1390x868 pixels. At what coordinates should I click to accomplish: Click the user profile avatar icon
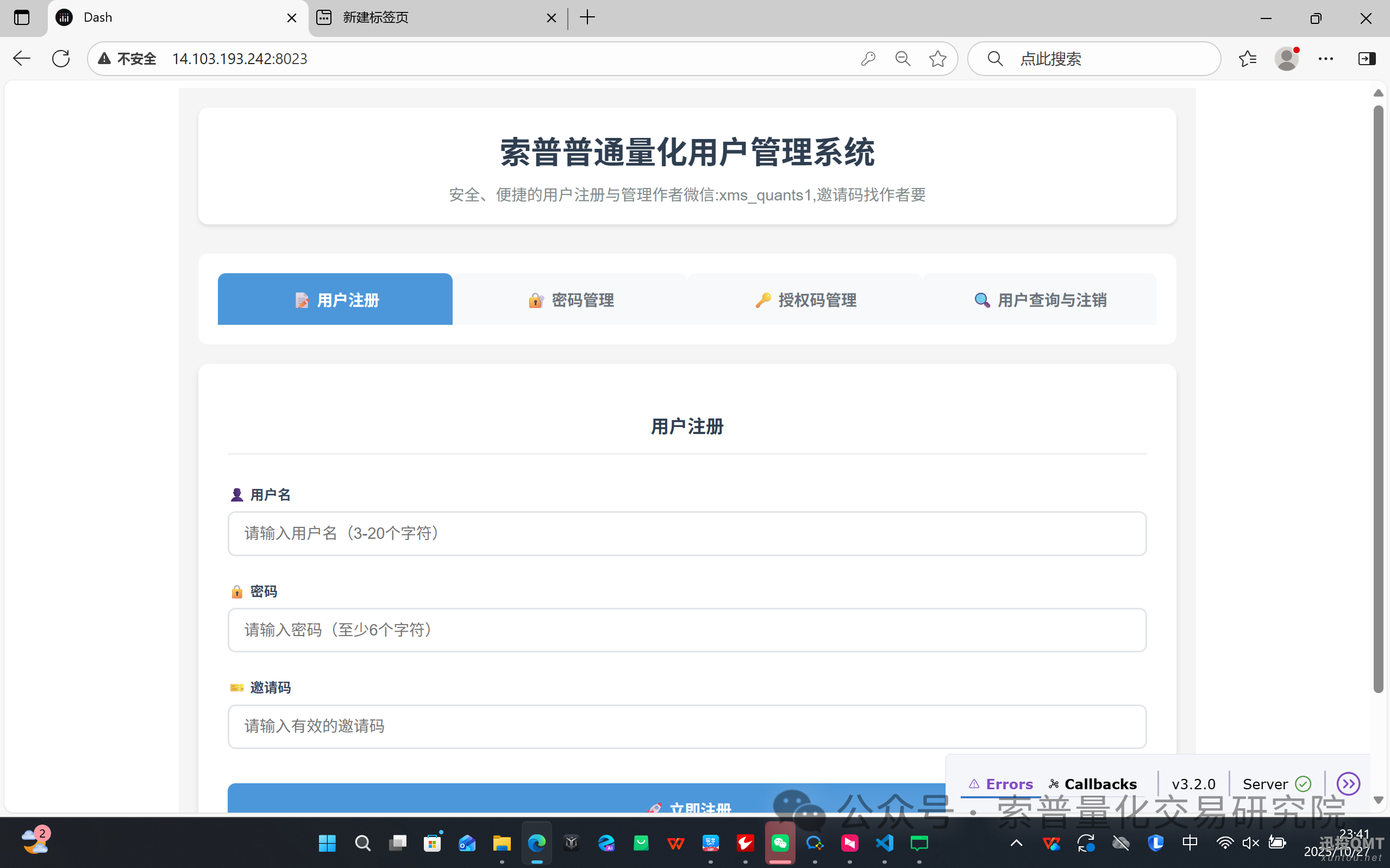[x=1286, y=59]
